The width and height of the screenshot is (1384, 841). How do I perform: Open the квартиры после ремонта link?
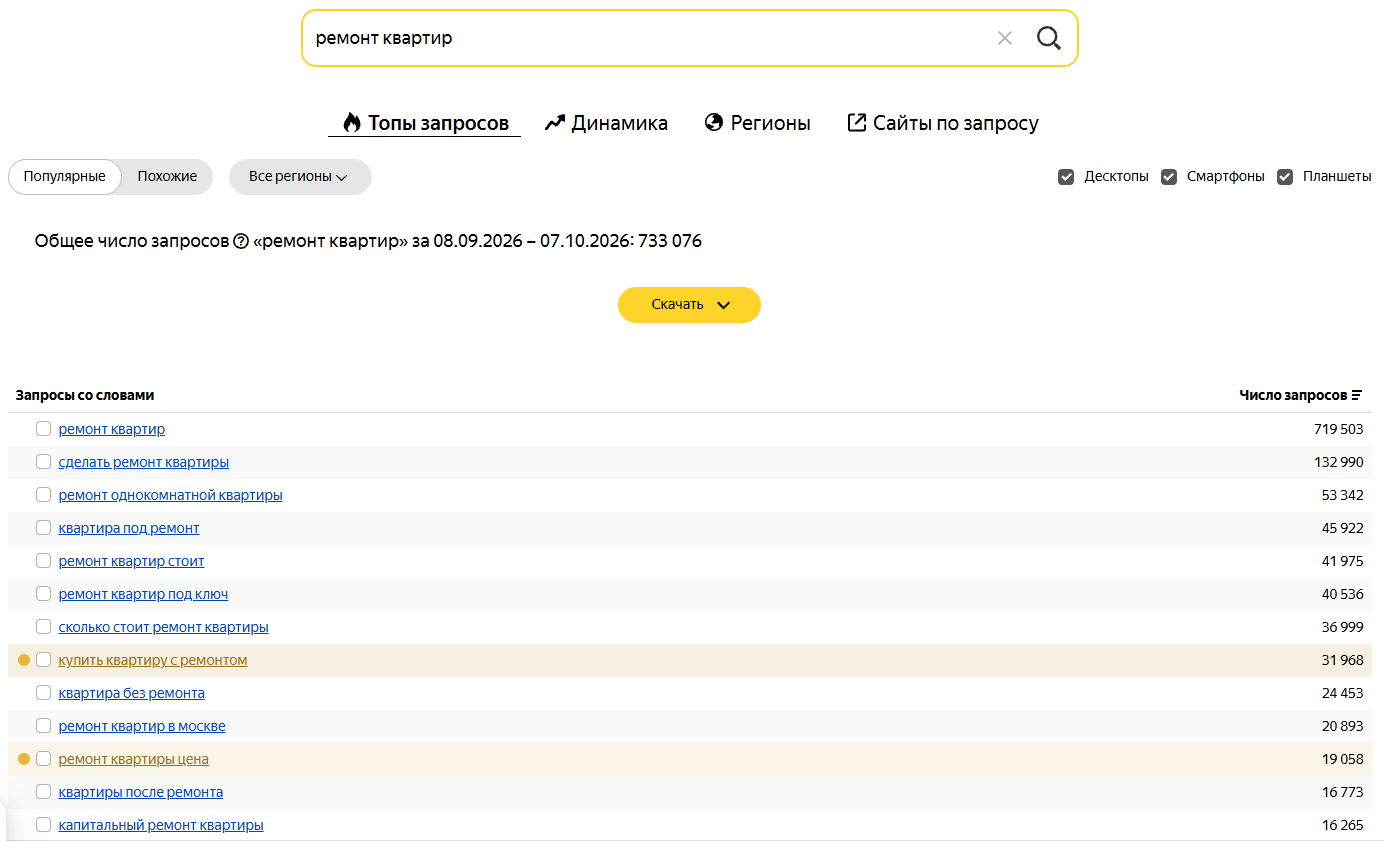coord(141,792)
